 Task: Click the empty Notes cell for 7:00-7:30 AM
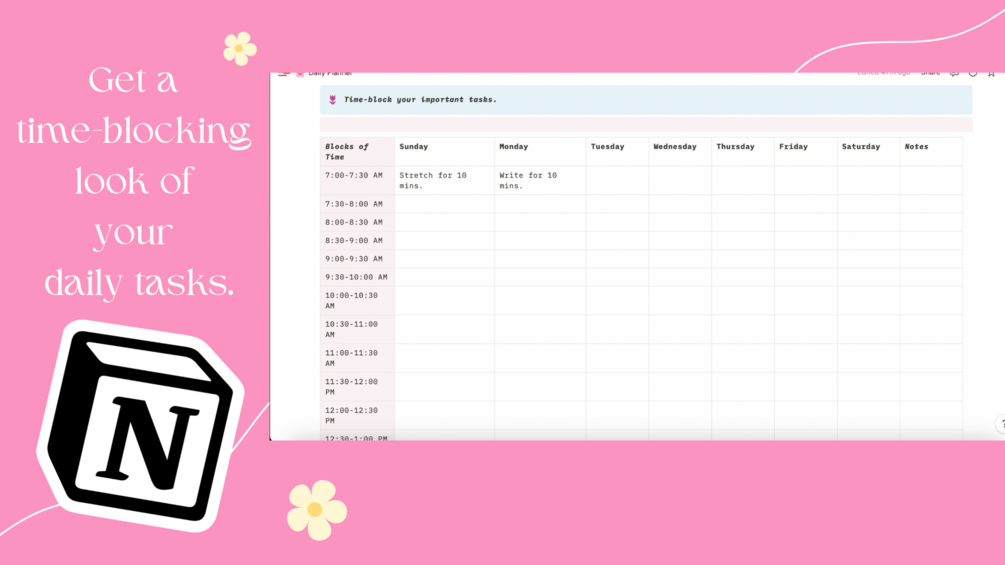(x=931, y=181)
